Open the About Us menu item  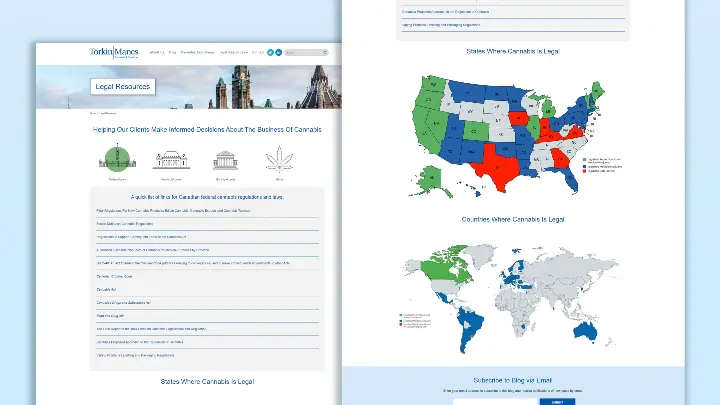click(x=156, y=52)
